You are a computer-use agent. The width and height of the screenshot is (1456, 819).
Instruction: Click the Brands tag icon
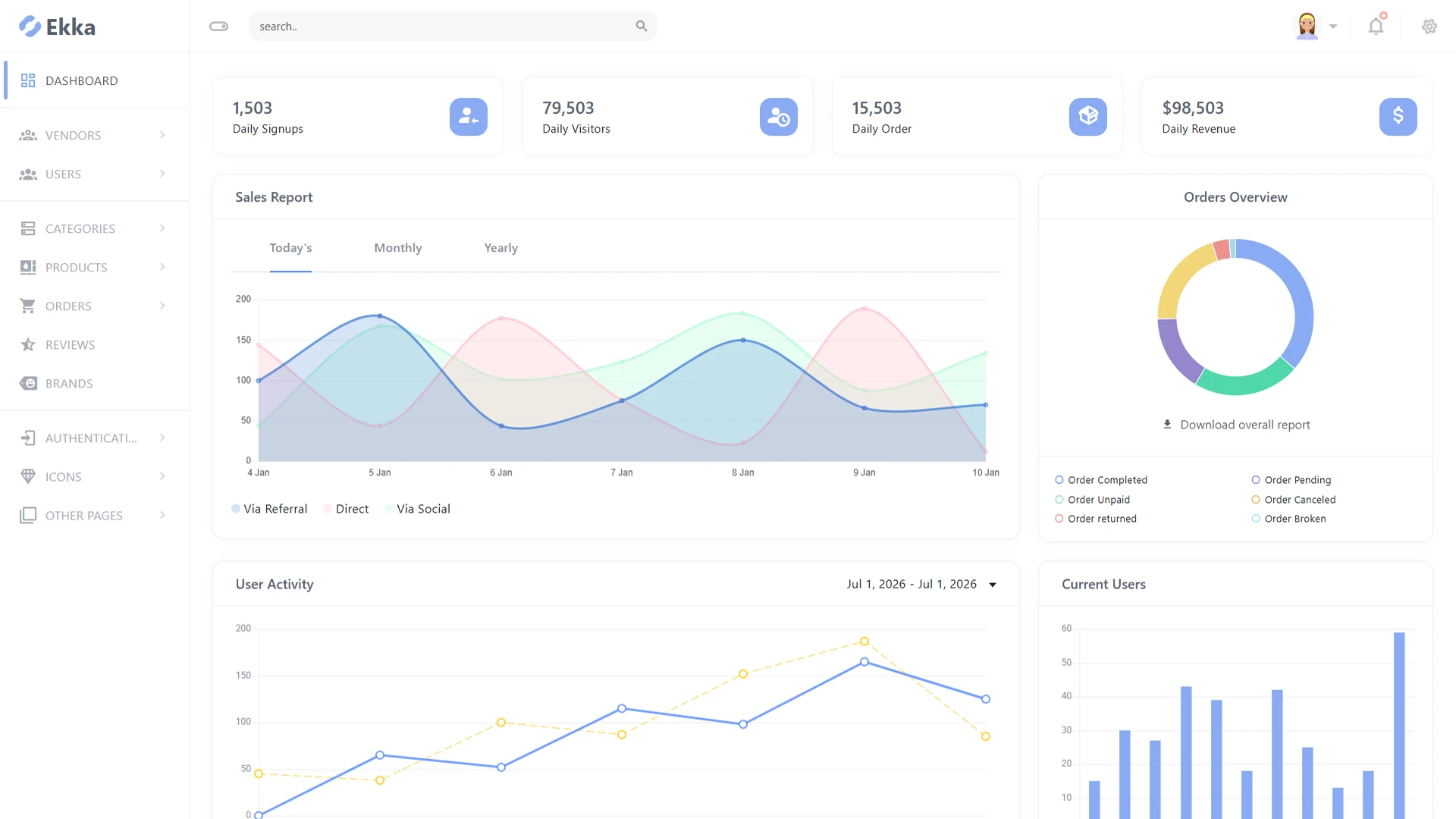pyautogui.click(x=28, y=383)
